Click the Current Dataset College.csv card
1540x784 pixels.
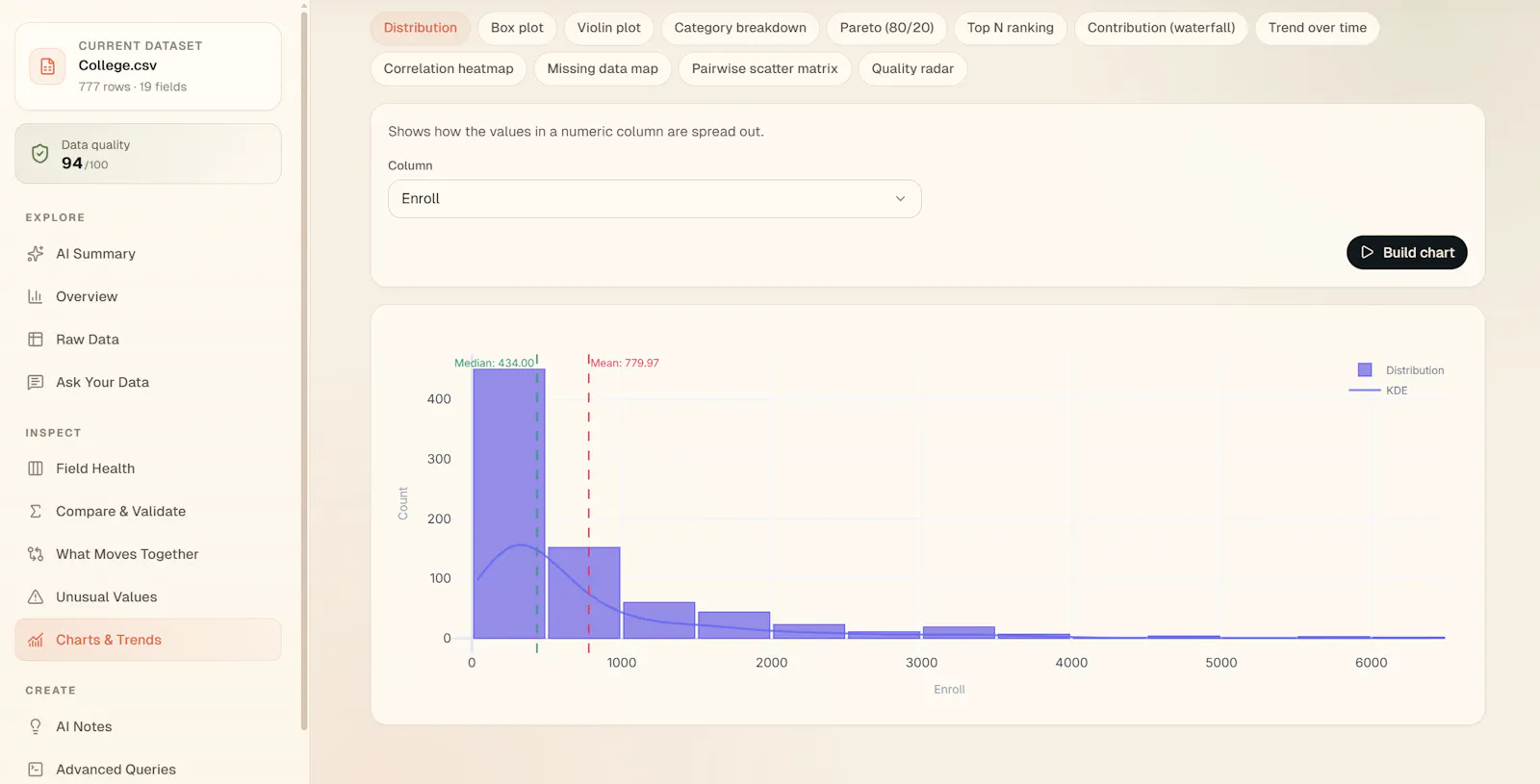[148, 66]
